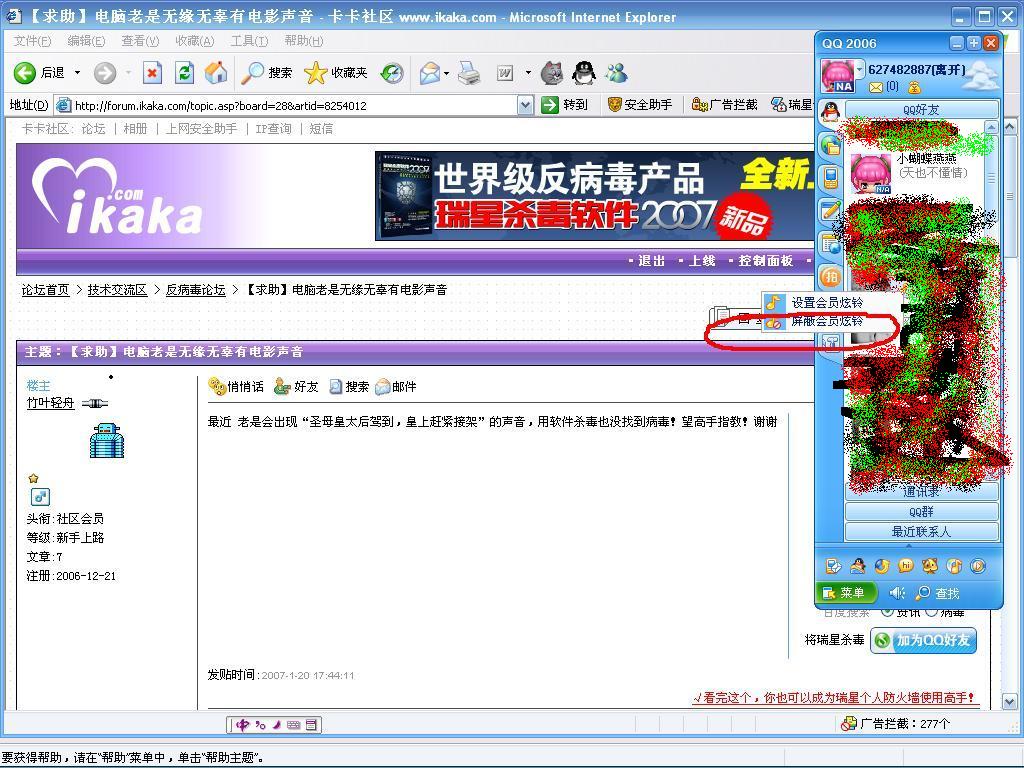
Task: Open the IE Search (搜索) toolbar button
Action: [266, 72]
